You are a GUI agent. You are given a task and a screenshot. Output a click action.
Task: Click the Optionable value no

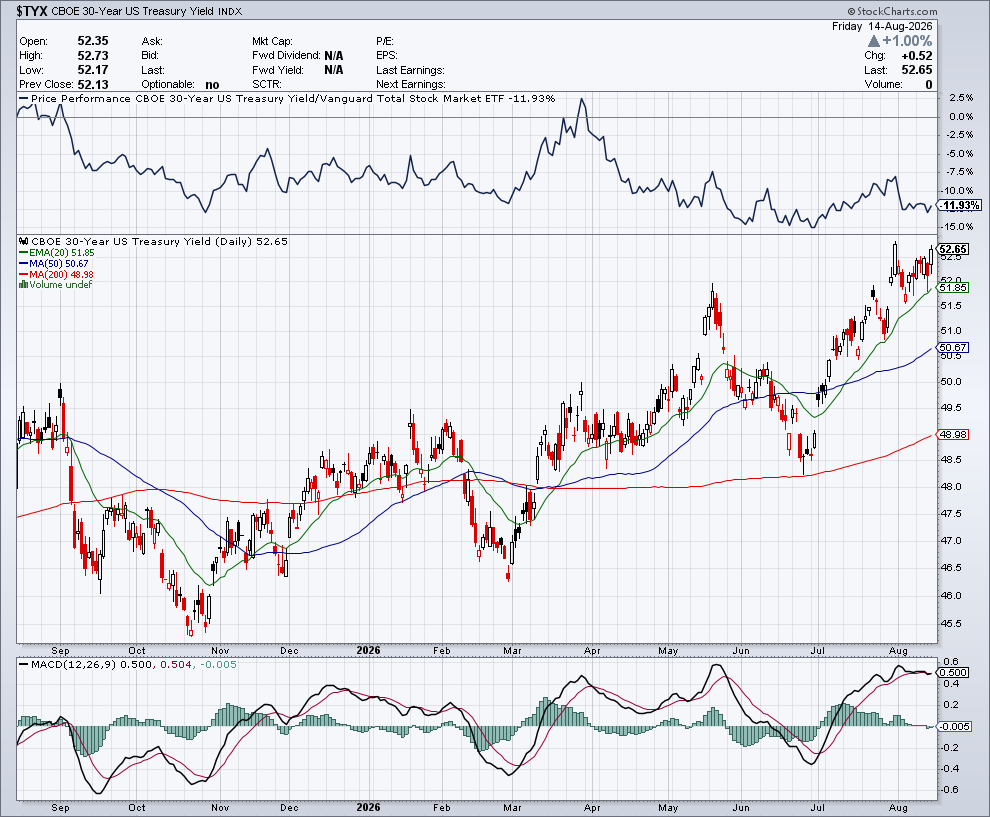click(x=212, y=85)
